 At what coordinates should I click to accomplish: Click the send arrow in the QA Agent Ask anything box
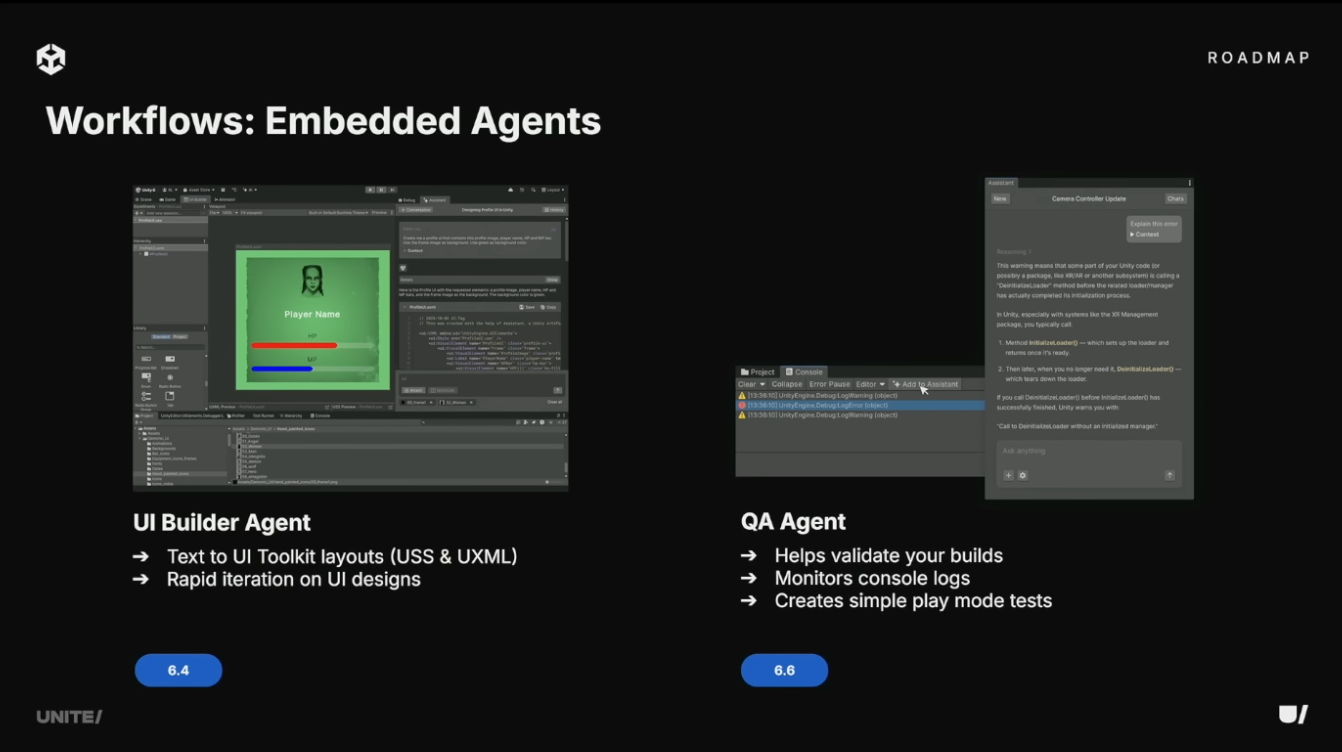click(x=1169, y=475)
